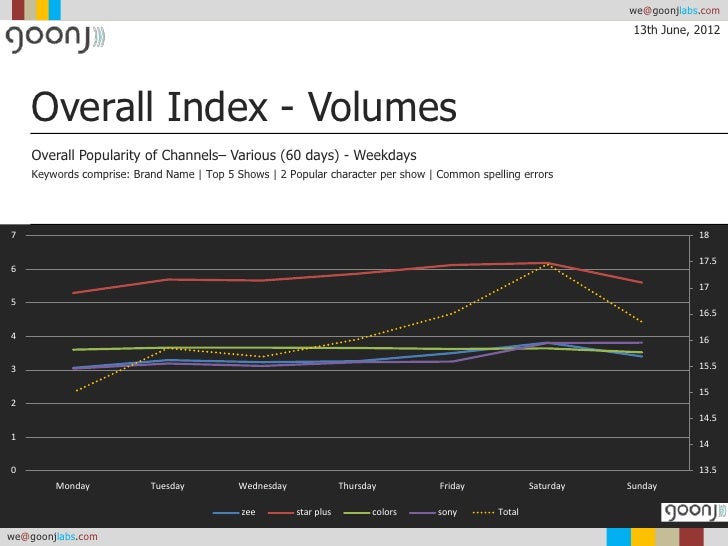Open the we@goonjlabs.com link in the footer
The image size is (728, 546).
tap(52, 537)
